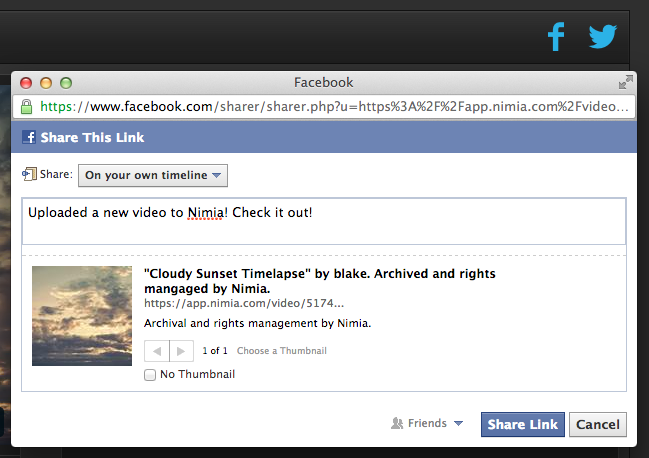Click the message text box about Nimia upload

(324, 221)
